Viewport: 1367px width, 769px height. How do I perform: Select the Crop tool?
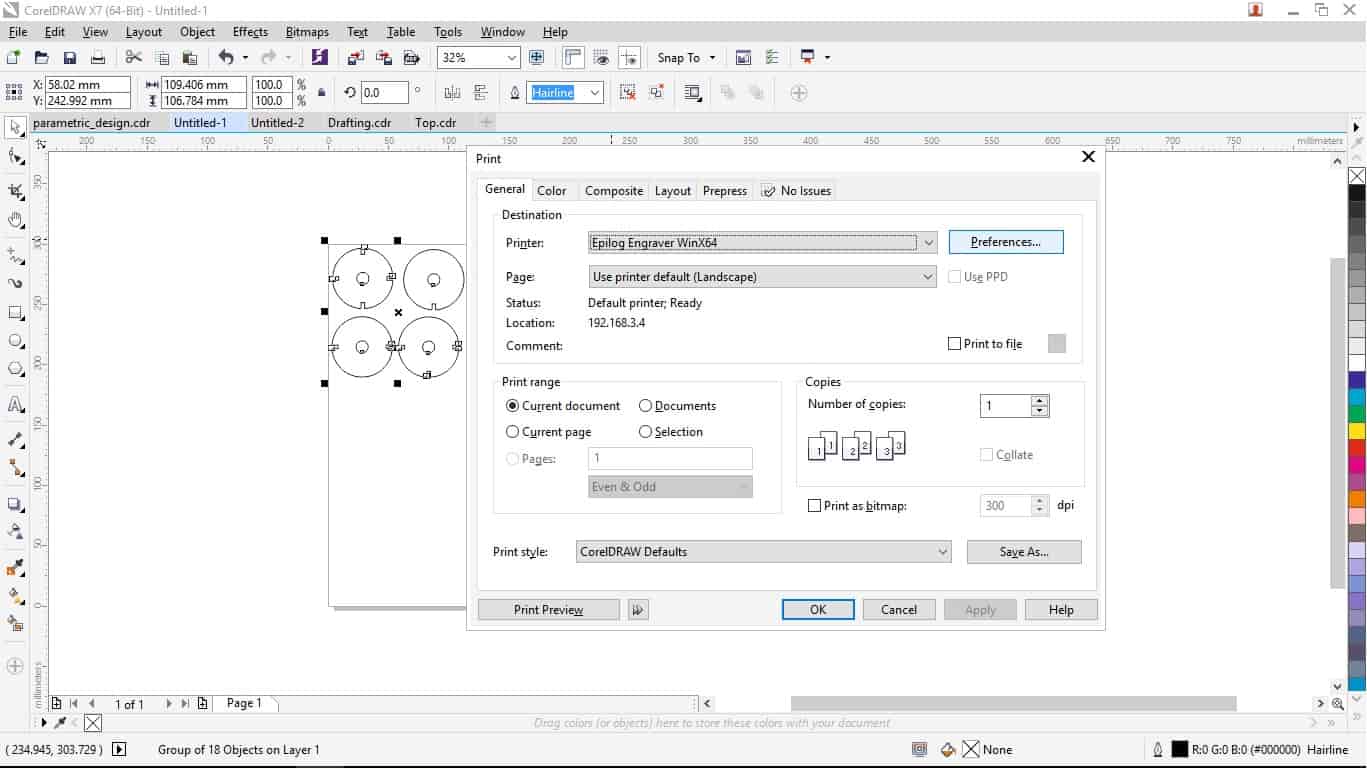point(15,190)
